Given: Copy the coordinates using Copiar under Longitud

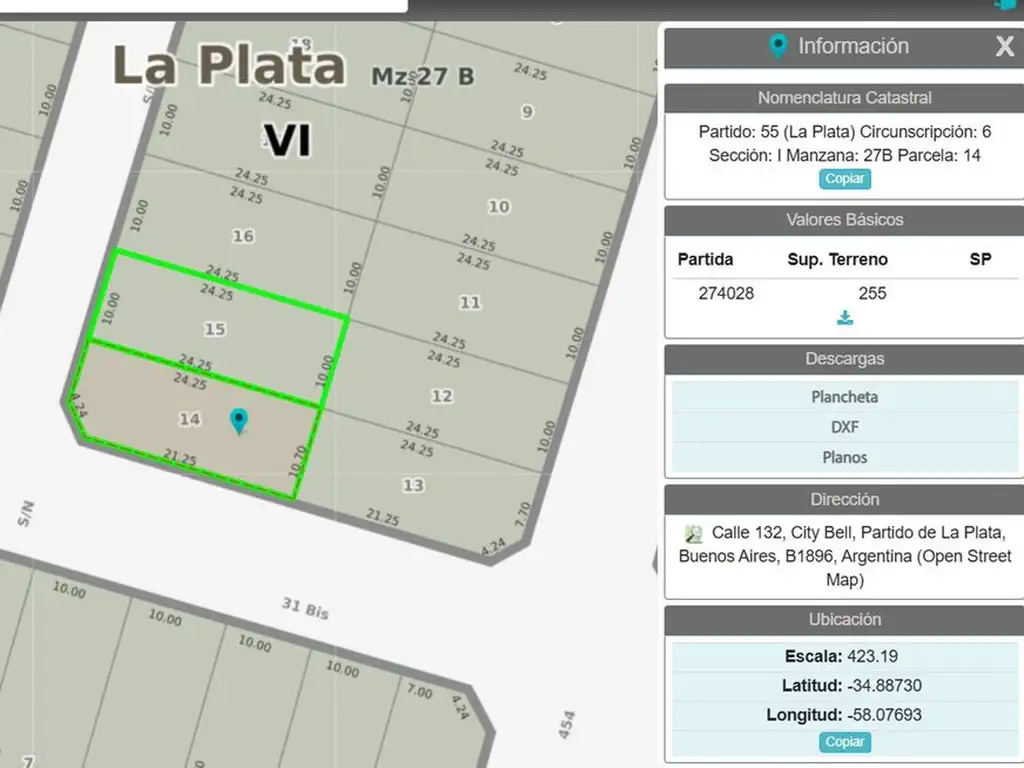Looking at the screenshot, I should [x=845, y=742].
